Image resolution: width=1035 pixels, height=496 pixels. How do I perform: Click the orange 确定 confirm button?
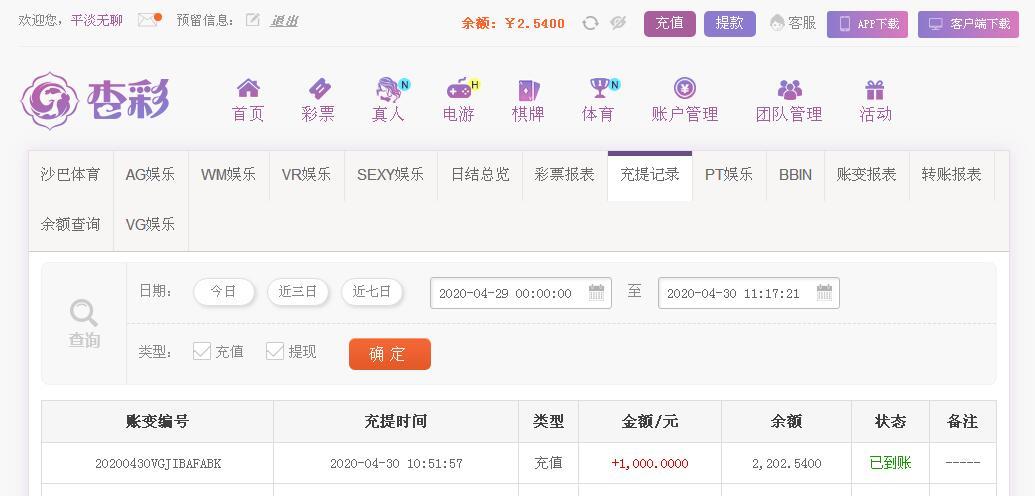click(389, 354)
